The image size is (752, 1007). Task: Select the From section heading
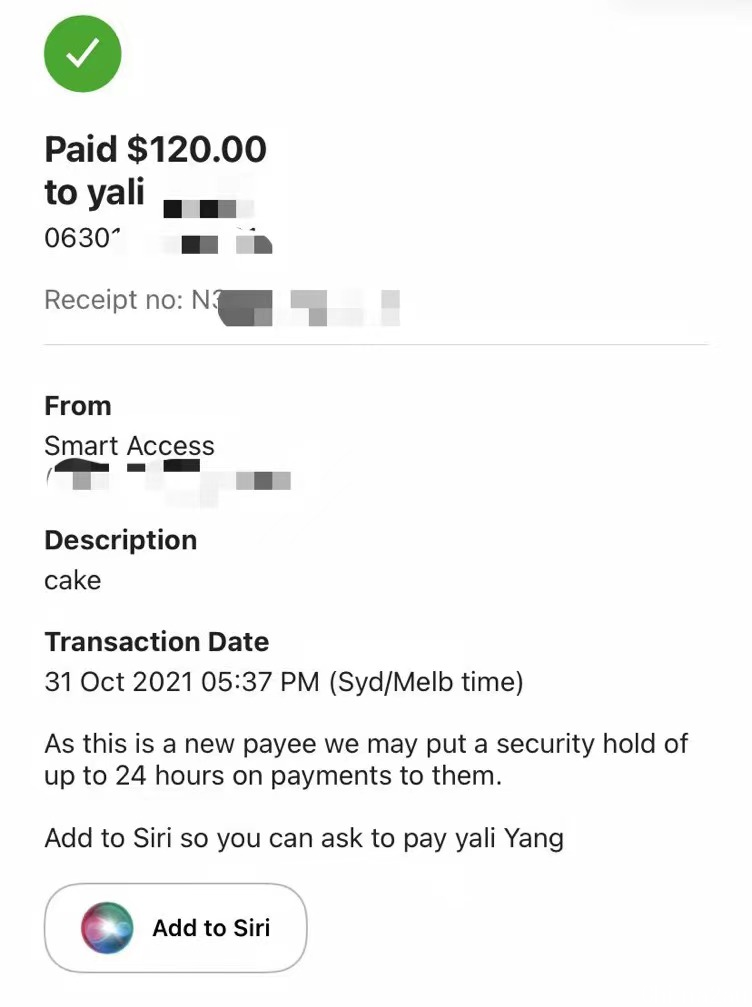click(78, 406)
